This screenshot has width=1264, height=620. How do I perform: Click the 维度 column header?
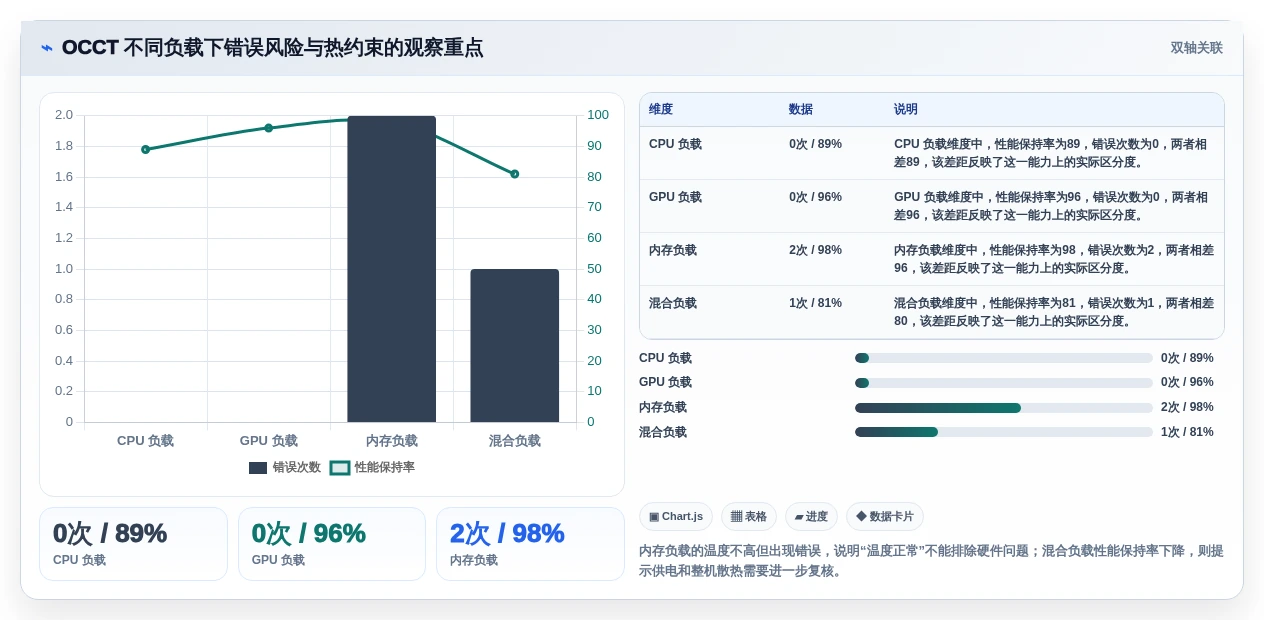coord(661,110)
